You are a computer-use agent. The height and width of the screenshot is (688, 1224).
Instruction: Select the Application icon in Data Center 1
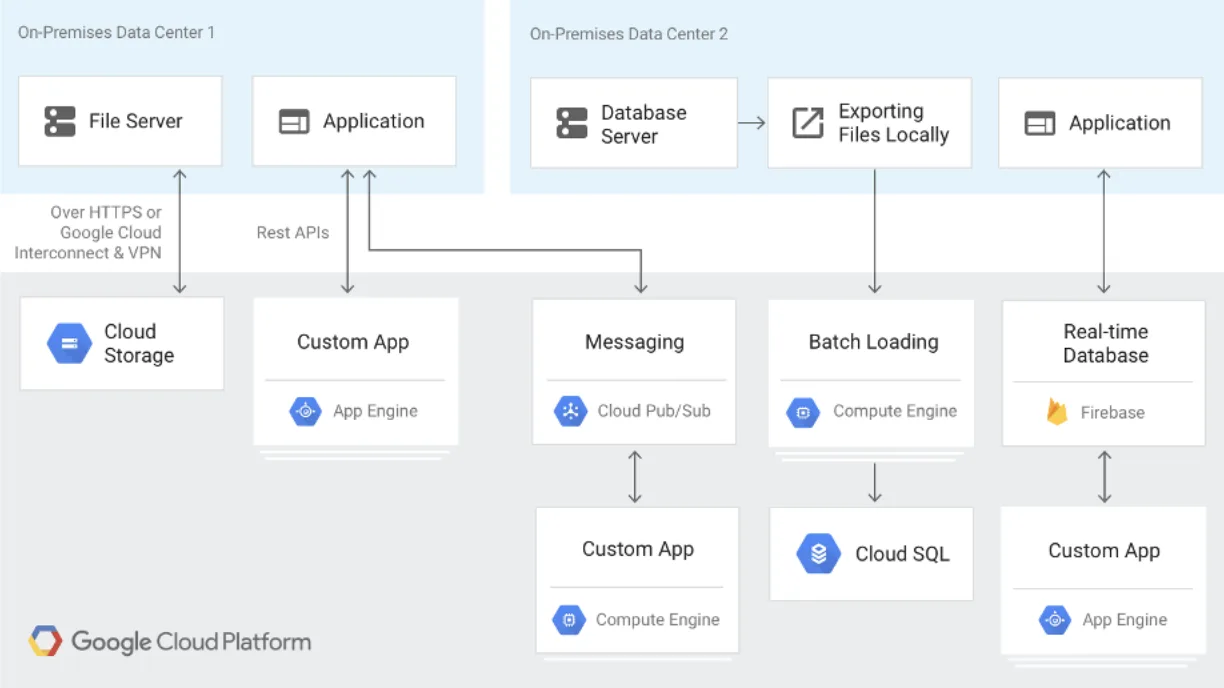pyautogui.click(x=294, y=122)
